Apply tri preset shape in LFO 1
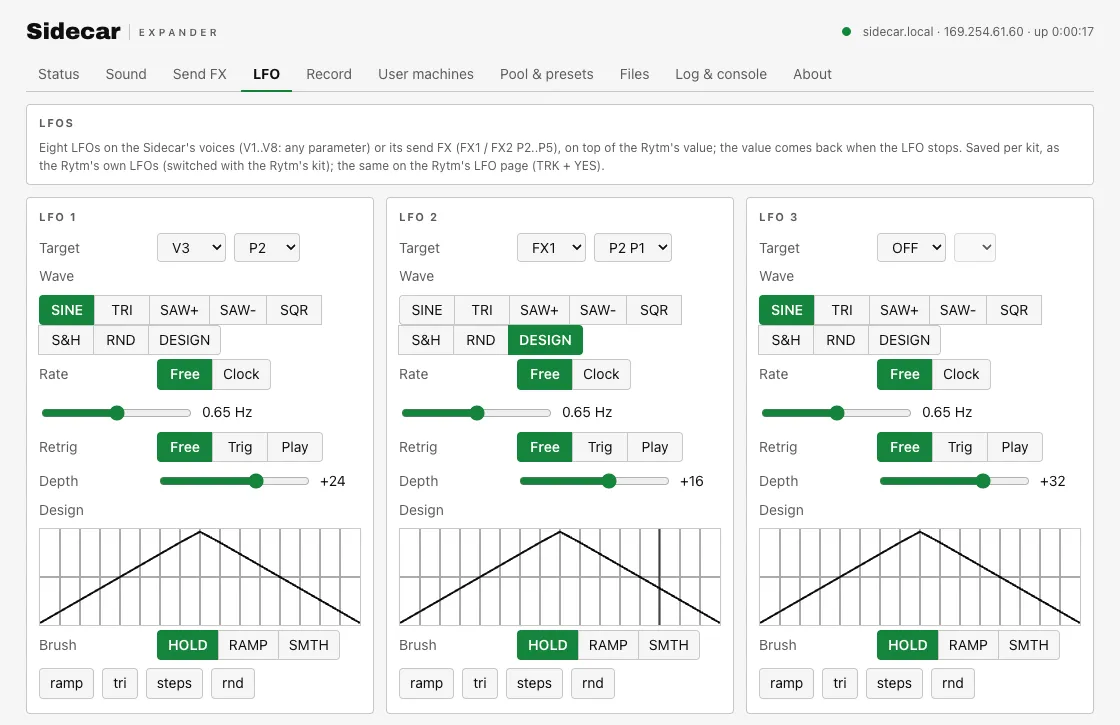This screenshot has width=1120, height=725. click(120, 684)
